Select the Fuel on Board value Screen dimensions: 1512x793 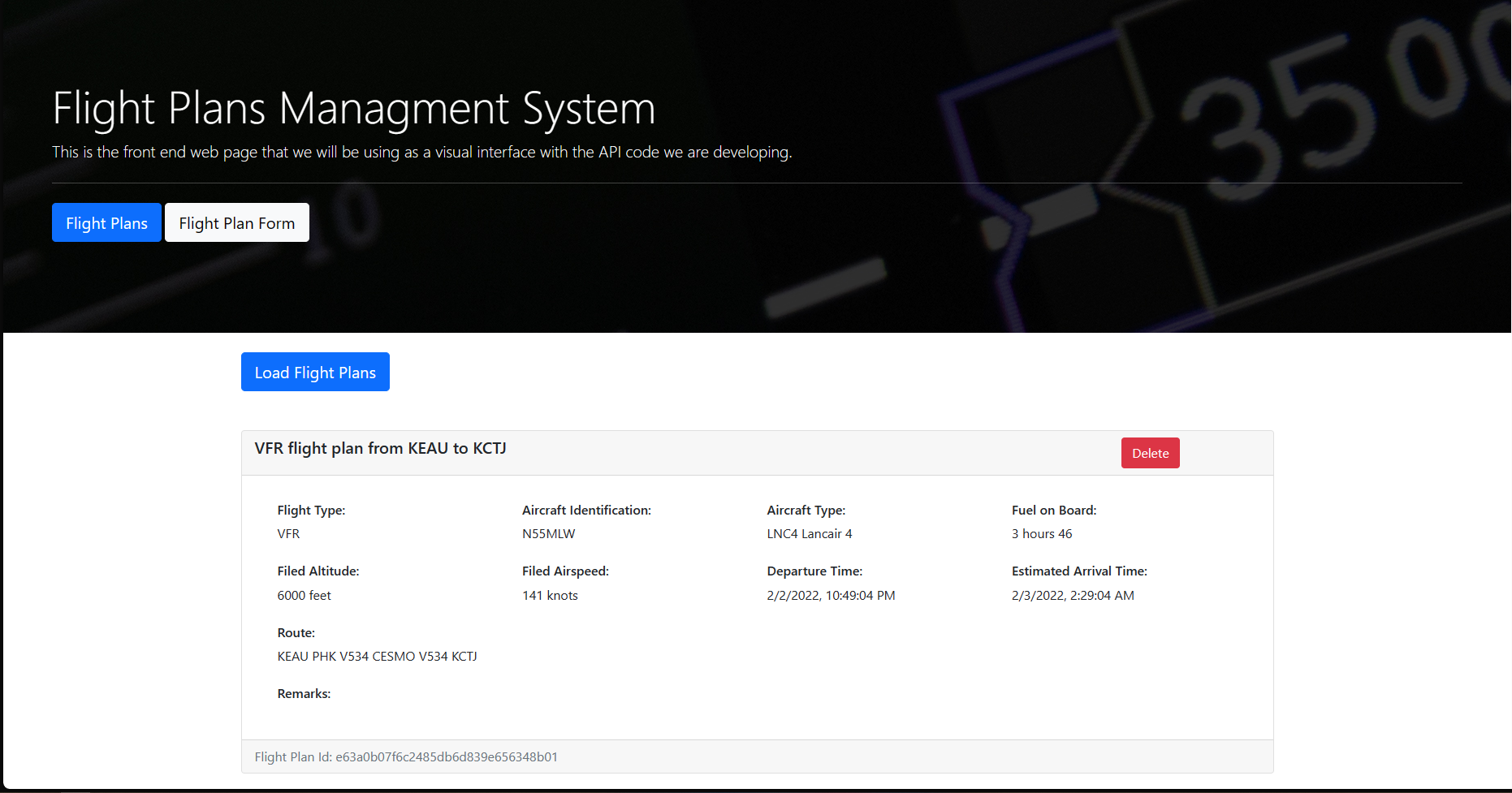(1042, 534)
